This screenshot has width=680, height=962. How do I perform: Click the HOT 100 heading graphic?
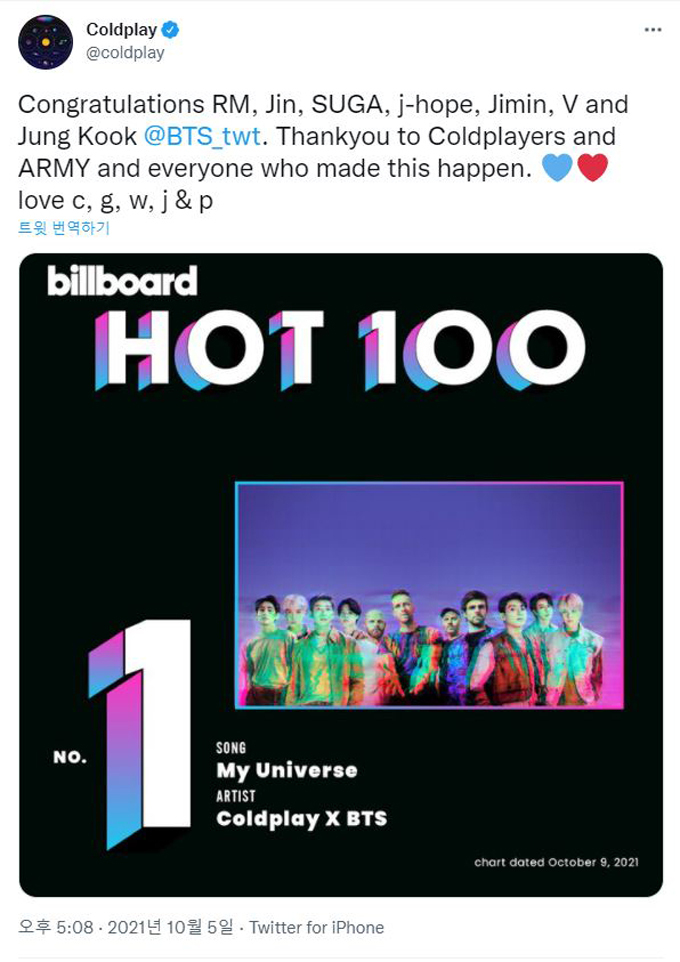click(x=340, y=349)
